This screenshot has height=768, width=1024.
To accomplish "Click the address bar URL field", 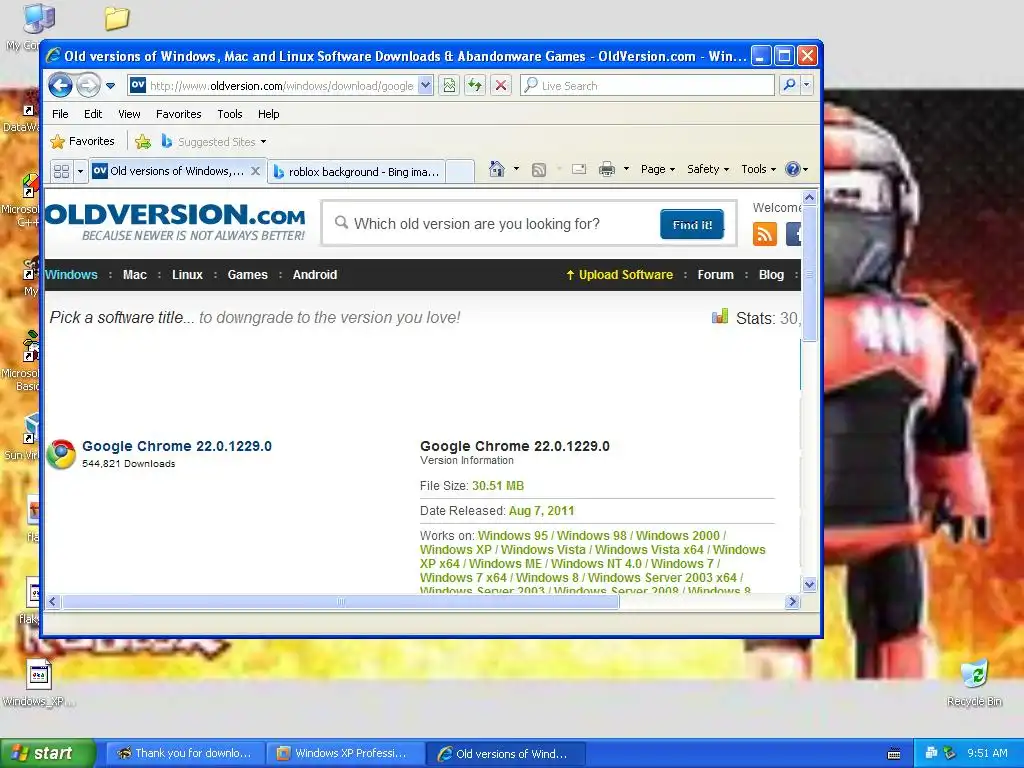I will click(281, 86).
